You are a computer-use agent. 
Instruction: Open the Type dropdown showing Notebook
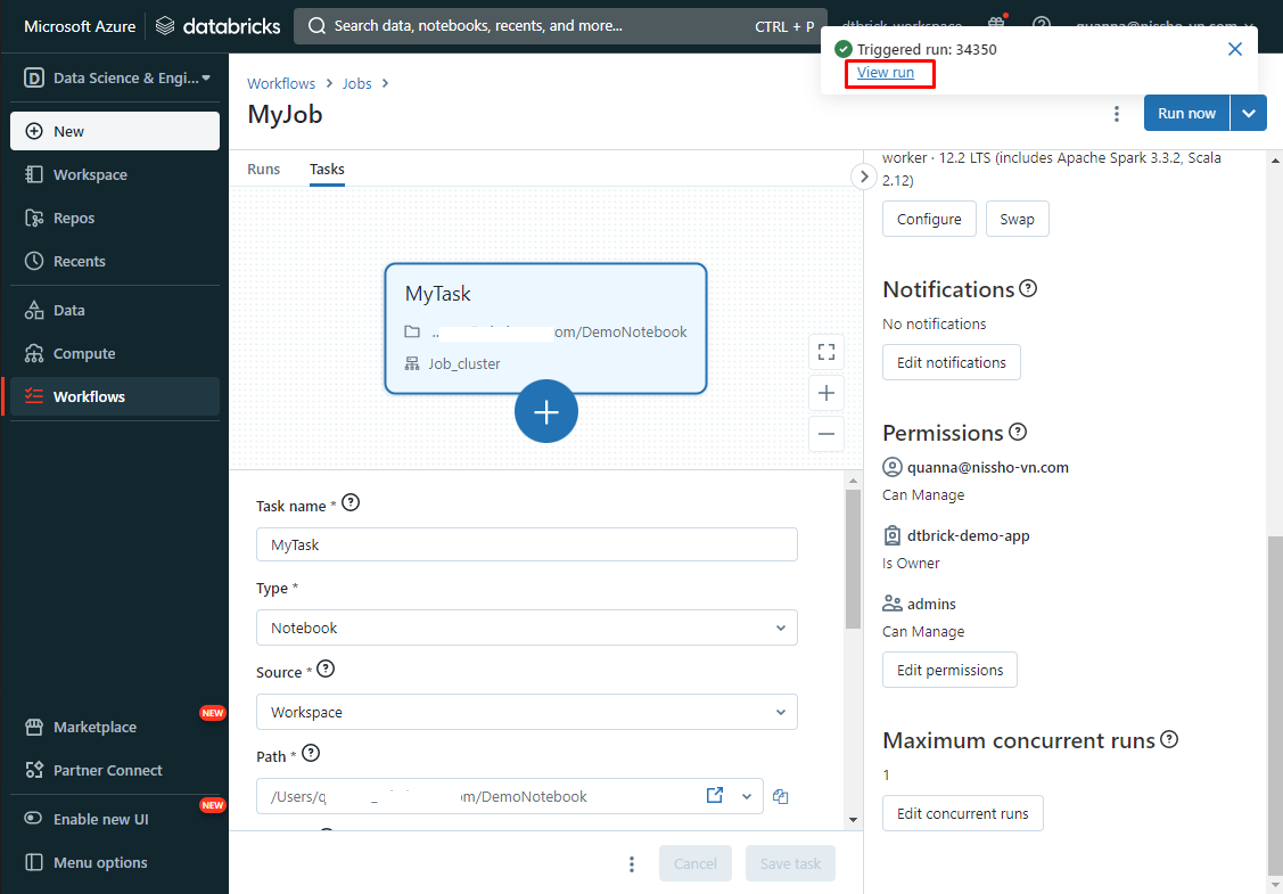pyautogui.click(x=526, y=628)
